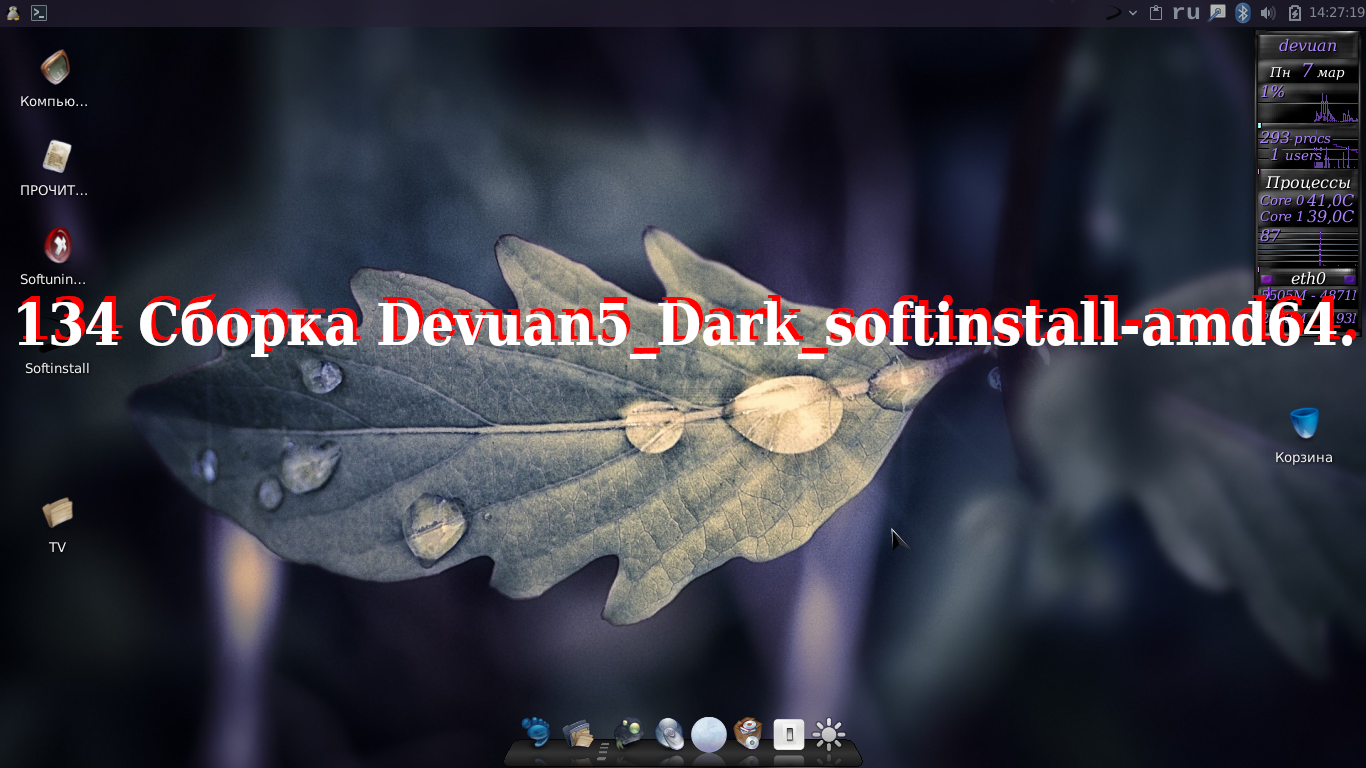Click the power switch icon in dock
Viewport: 1366px width, 768px height.
click(789, 735)
